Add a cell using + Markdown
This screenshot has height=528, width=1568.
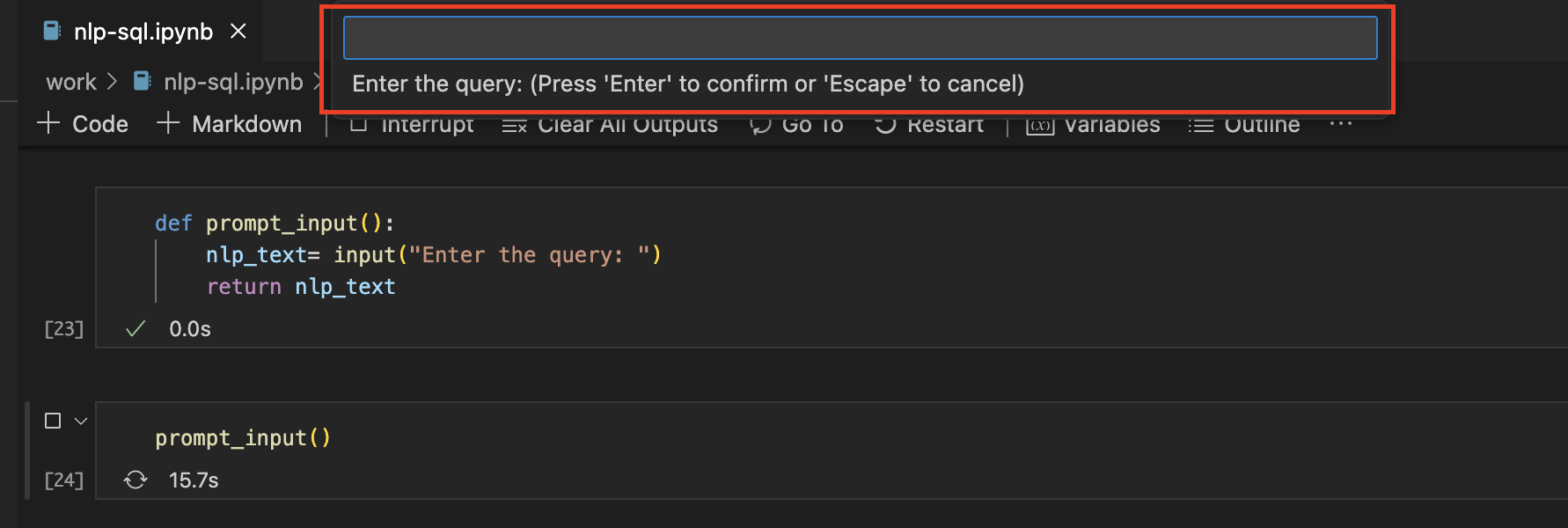pyautogui.click(x=230, y=123)
